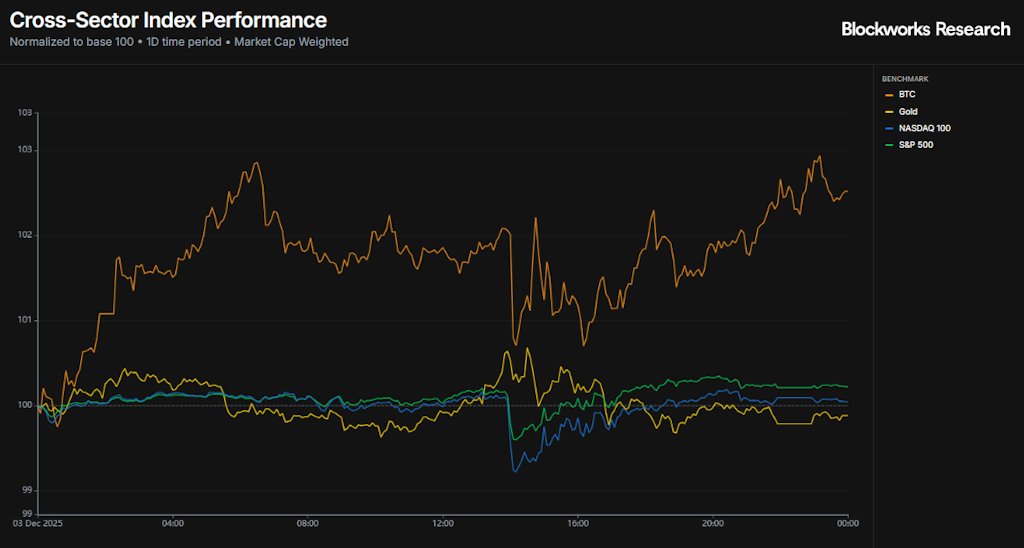Click the Blockworks Research logo
1024x548 pixels.
(925, 29)
